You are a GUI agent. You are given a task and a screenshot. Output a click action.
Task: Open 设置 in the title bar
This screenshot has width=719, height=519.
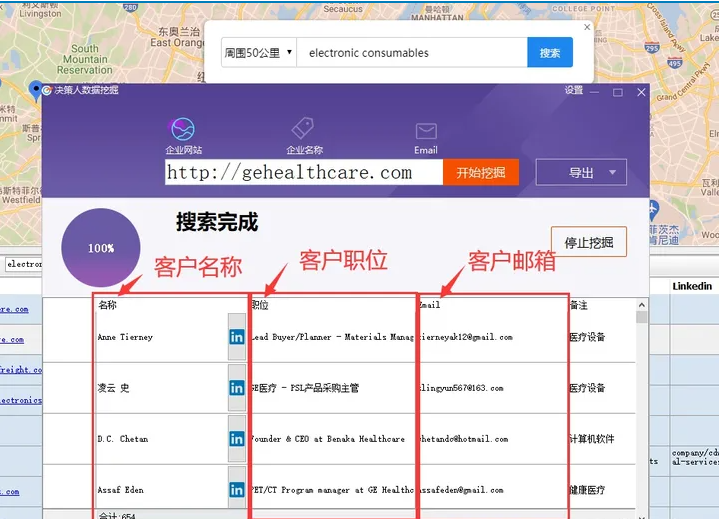(574, 90)
